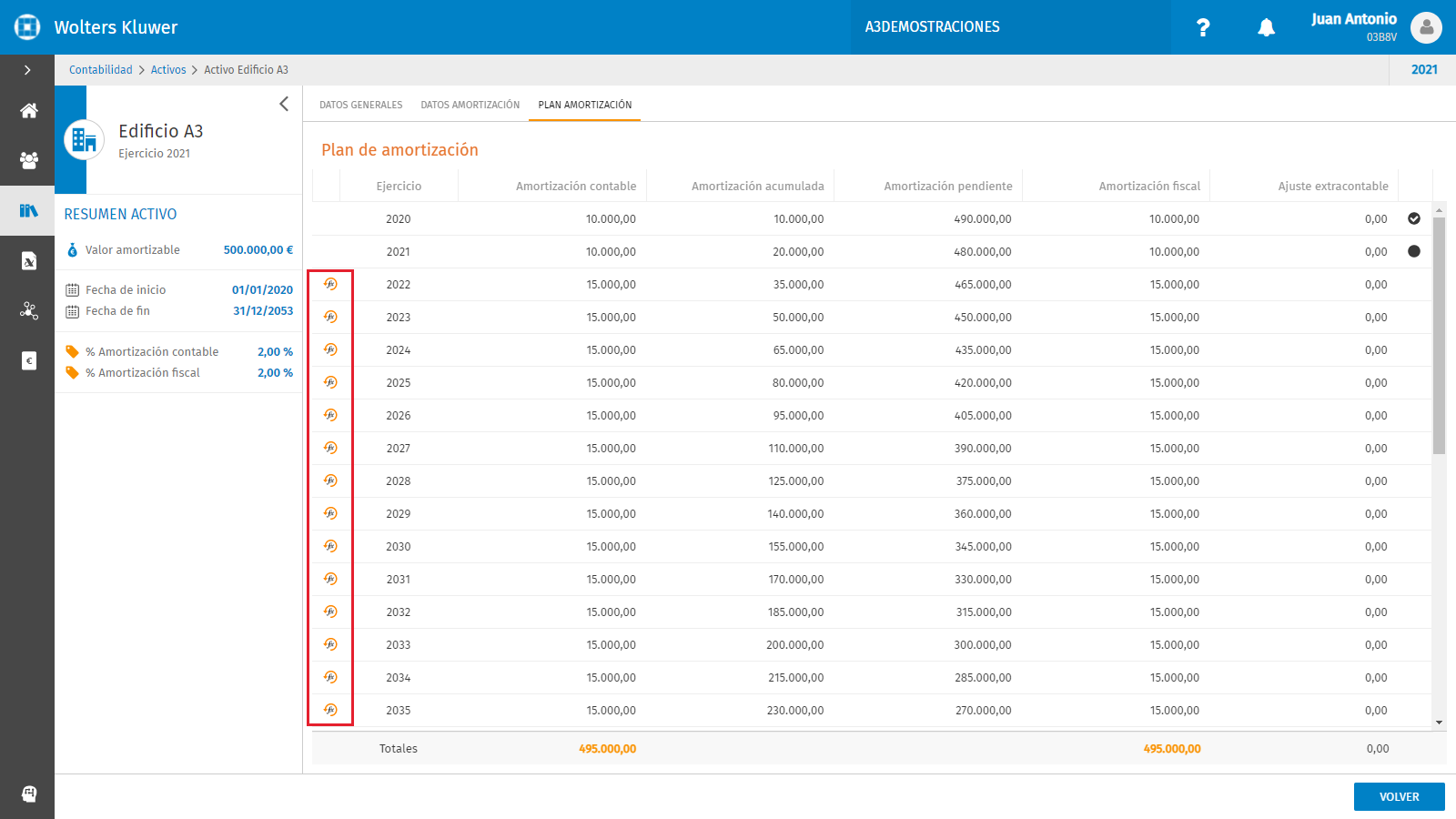Click the check status mark for 2020
The width and height of the screenshot is (1456, 819).
point(1414,218)
